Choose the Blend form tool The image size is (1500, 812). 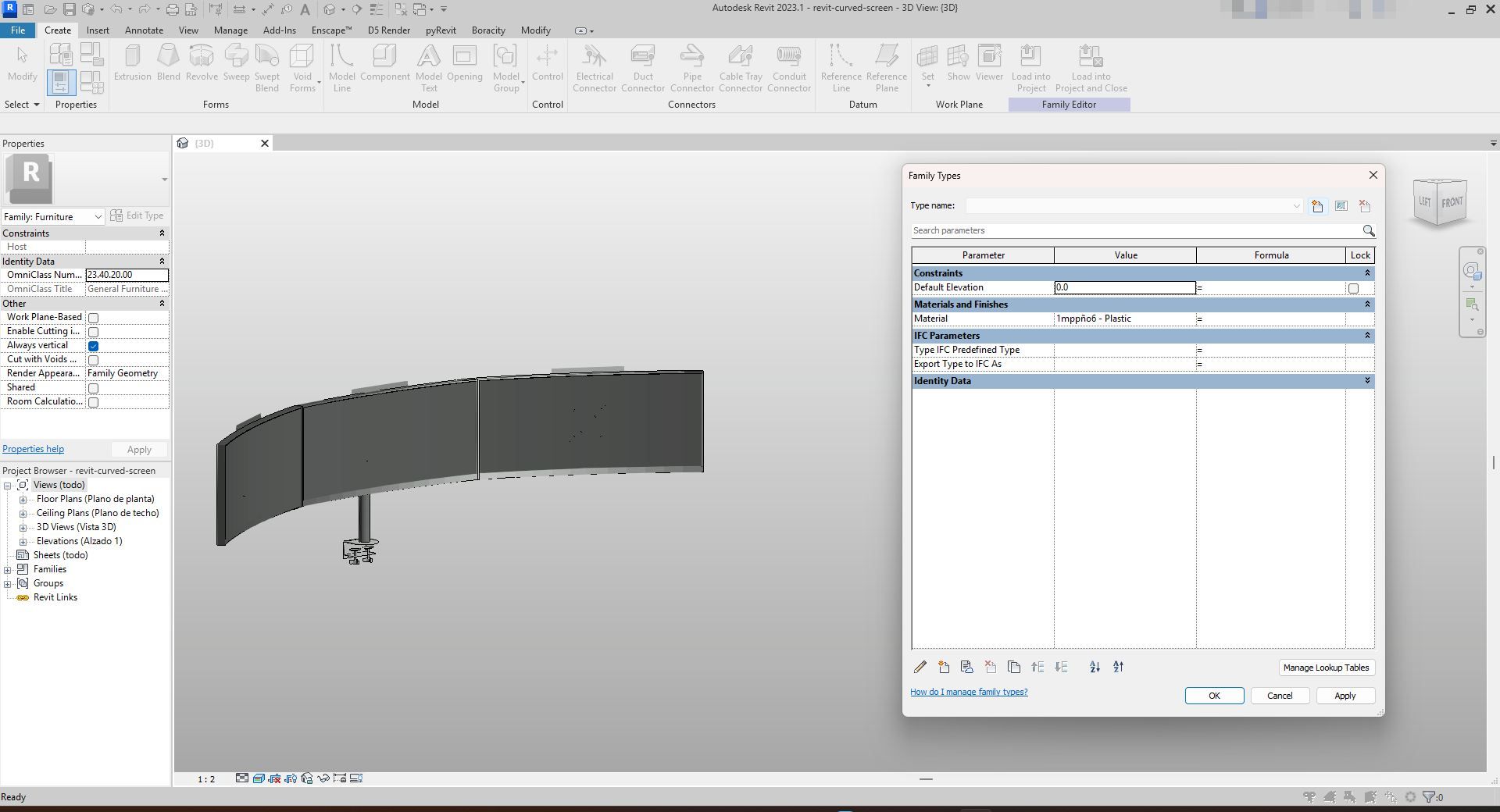point(168,62)
